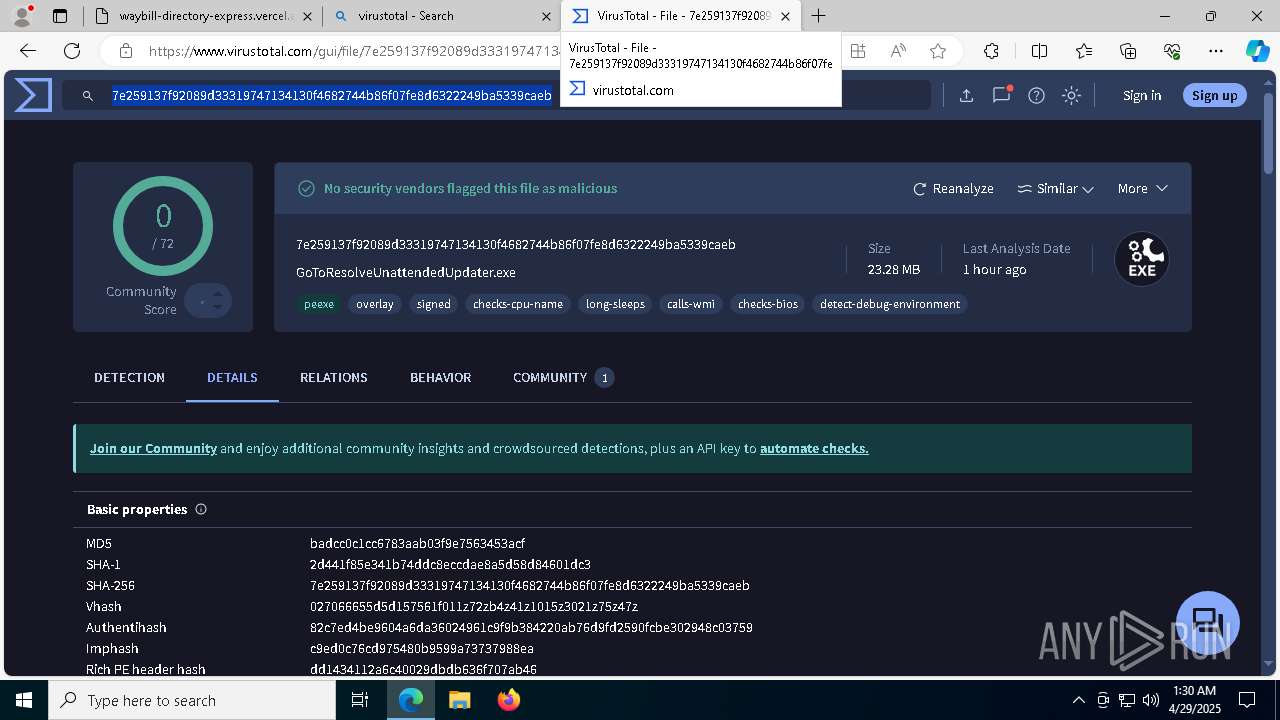The image size is (1280, 720).
Task: Close the VirusTotal - File tab
Action: (x=785, y=16)
